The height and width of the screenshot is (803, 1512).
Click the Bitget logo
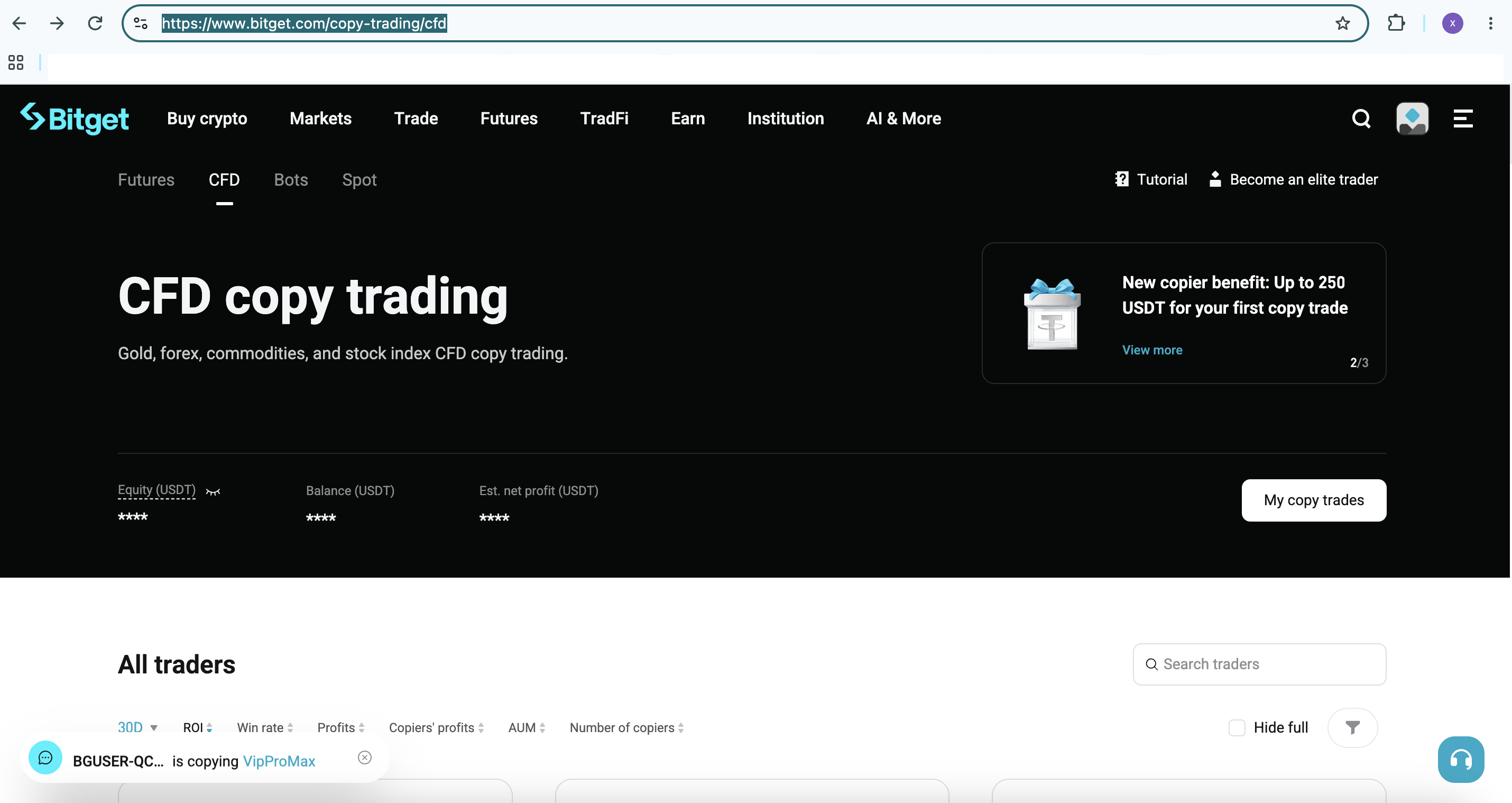(x=75, y=118)
